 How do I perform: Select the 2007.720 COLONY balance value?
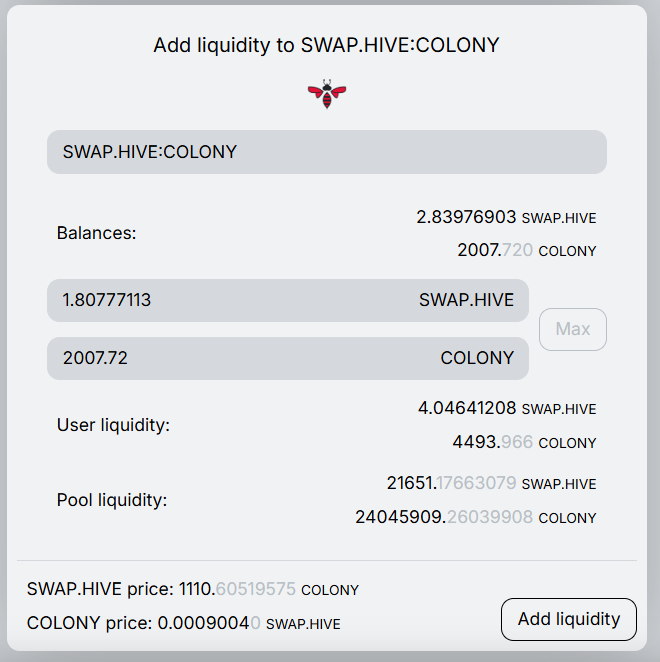[x=527, y=250]
